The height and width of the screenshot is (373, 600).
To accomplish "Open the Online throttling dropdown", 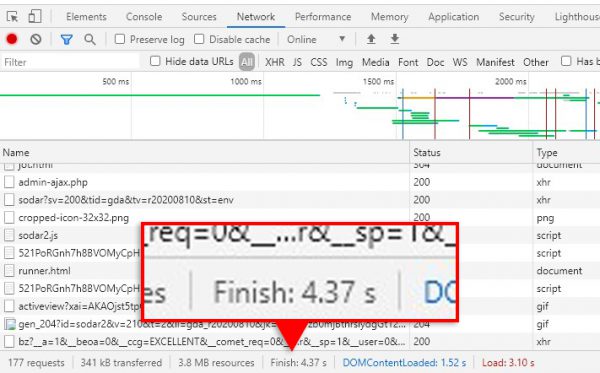I will pos(316,39).
